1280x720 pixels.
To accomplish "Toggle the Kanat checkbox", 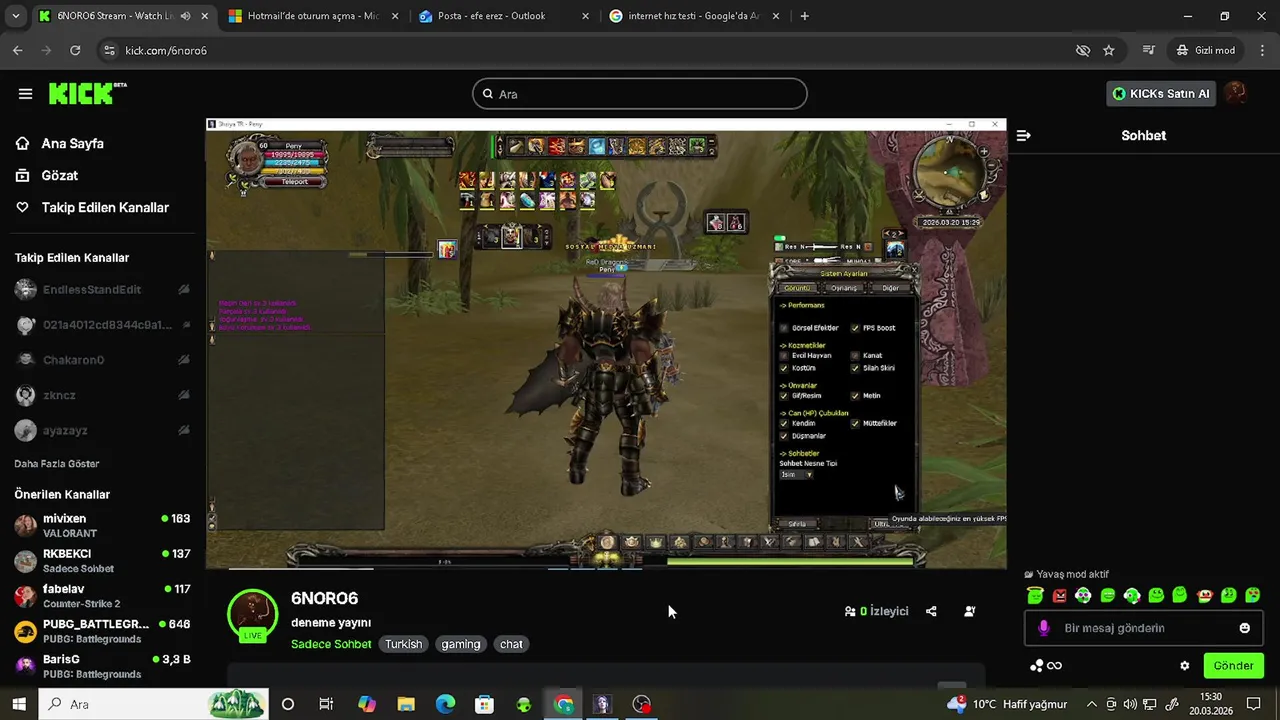I will click(855, 355).
